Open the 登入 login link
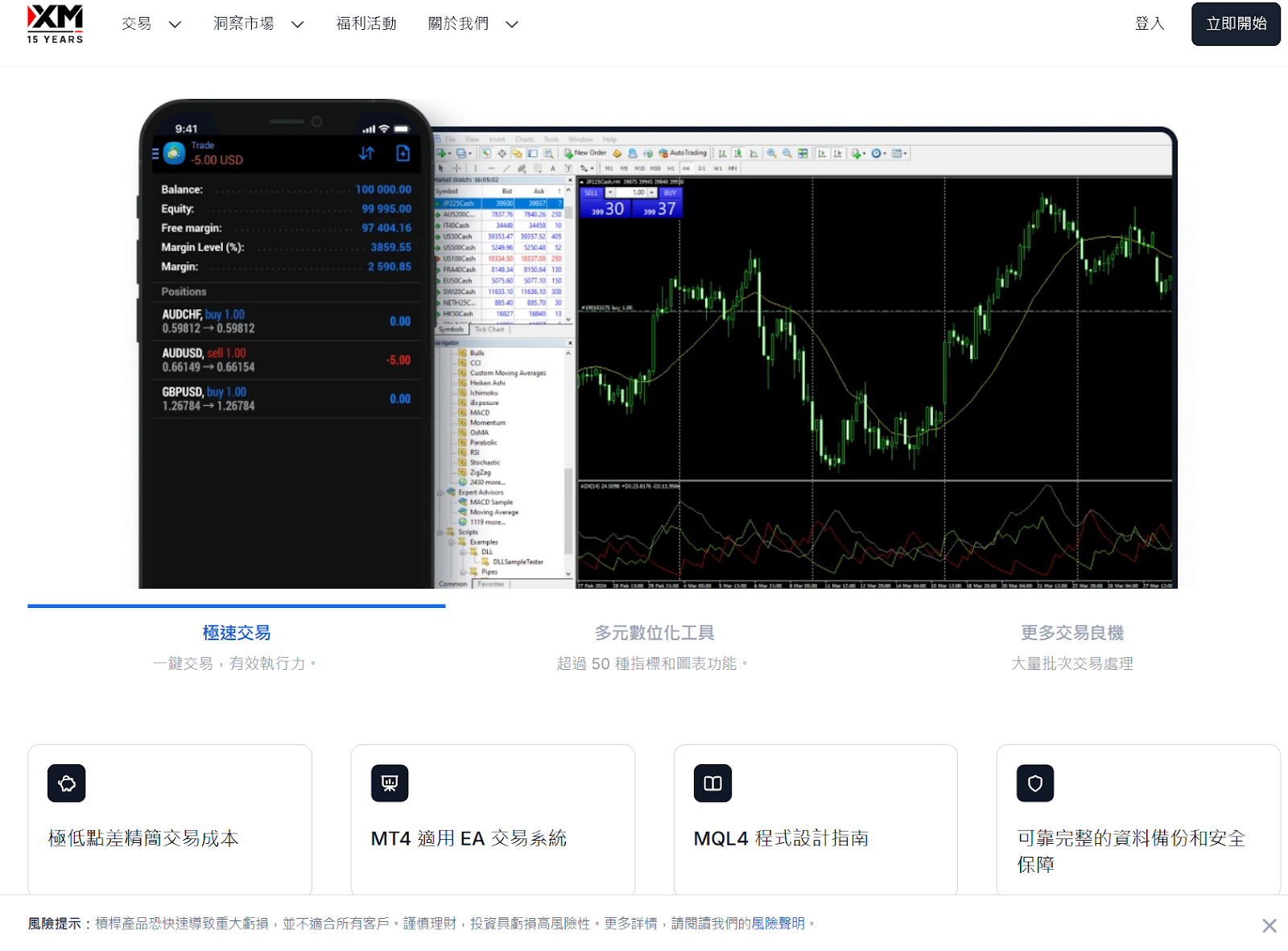This screenshot has width=1288, height=951. click(x=1150, y=24)
